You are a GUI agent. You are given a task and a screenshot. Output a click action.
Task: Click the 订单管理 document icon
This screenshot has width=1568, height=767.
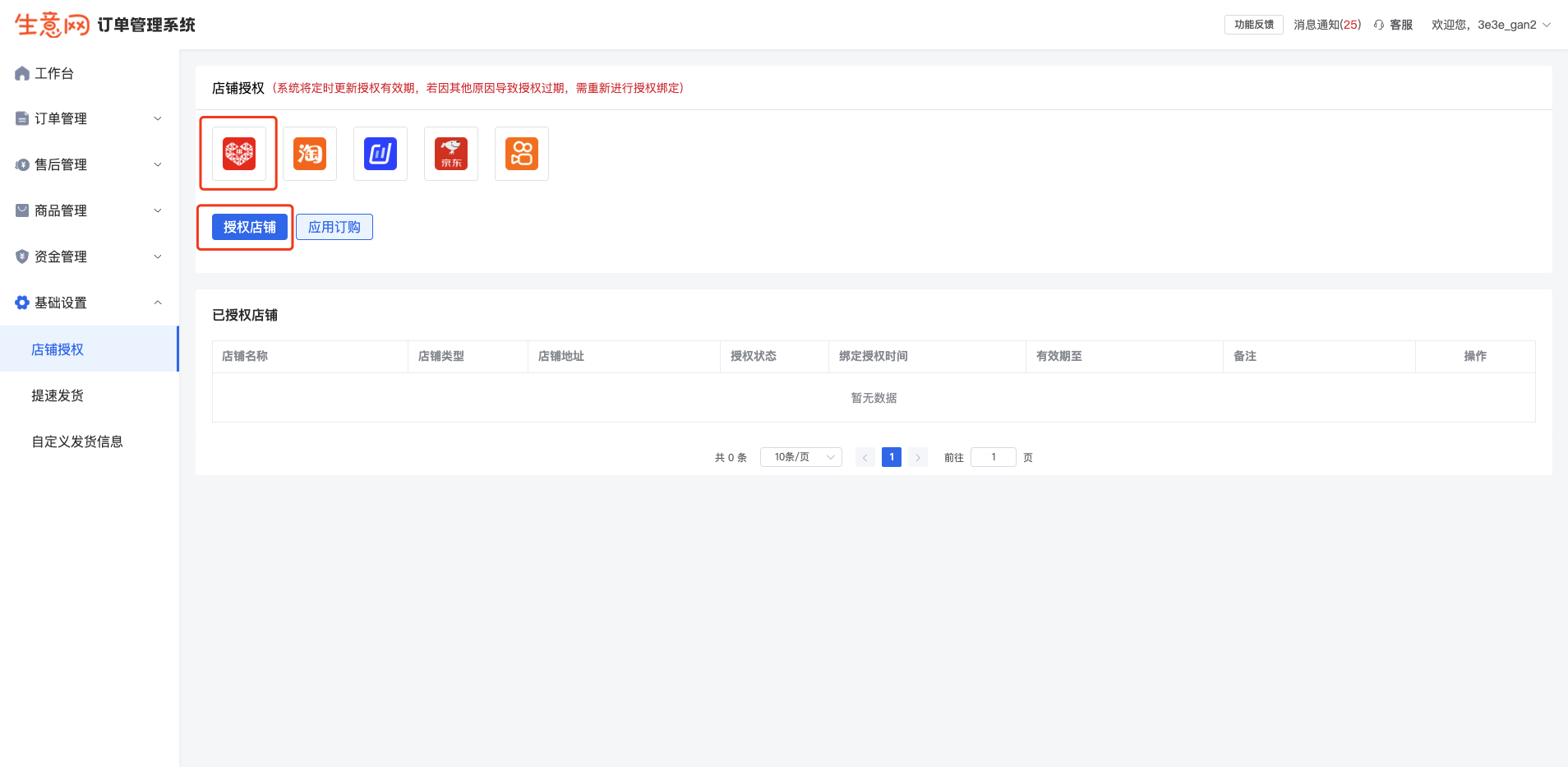pyautogui.click(x=22, y=118)
